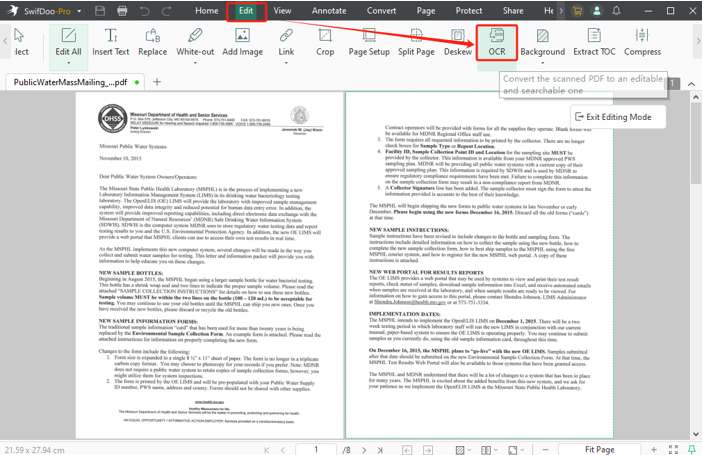Screen dimensions: 702x455
Task: Expand the Link dropdown arrow
Action: (x=286, y=63)
